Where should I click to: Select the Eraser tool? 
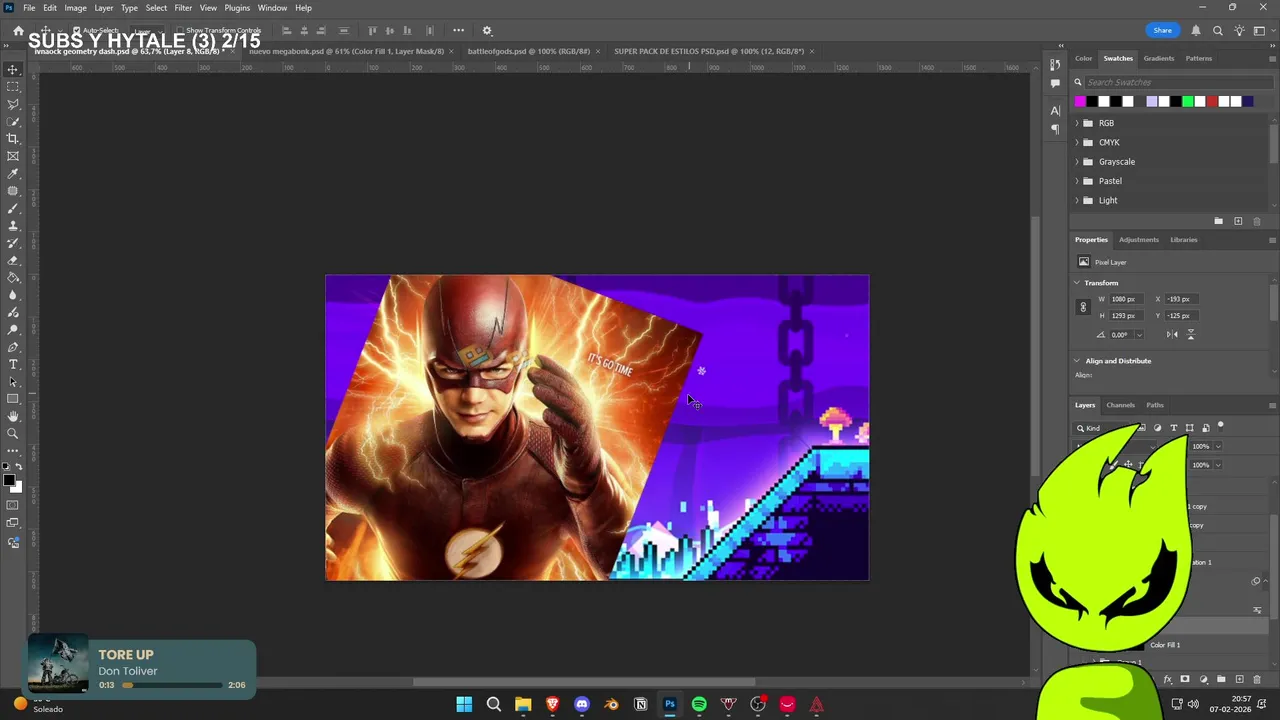tap(13, 260)
